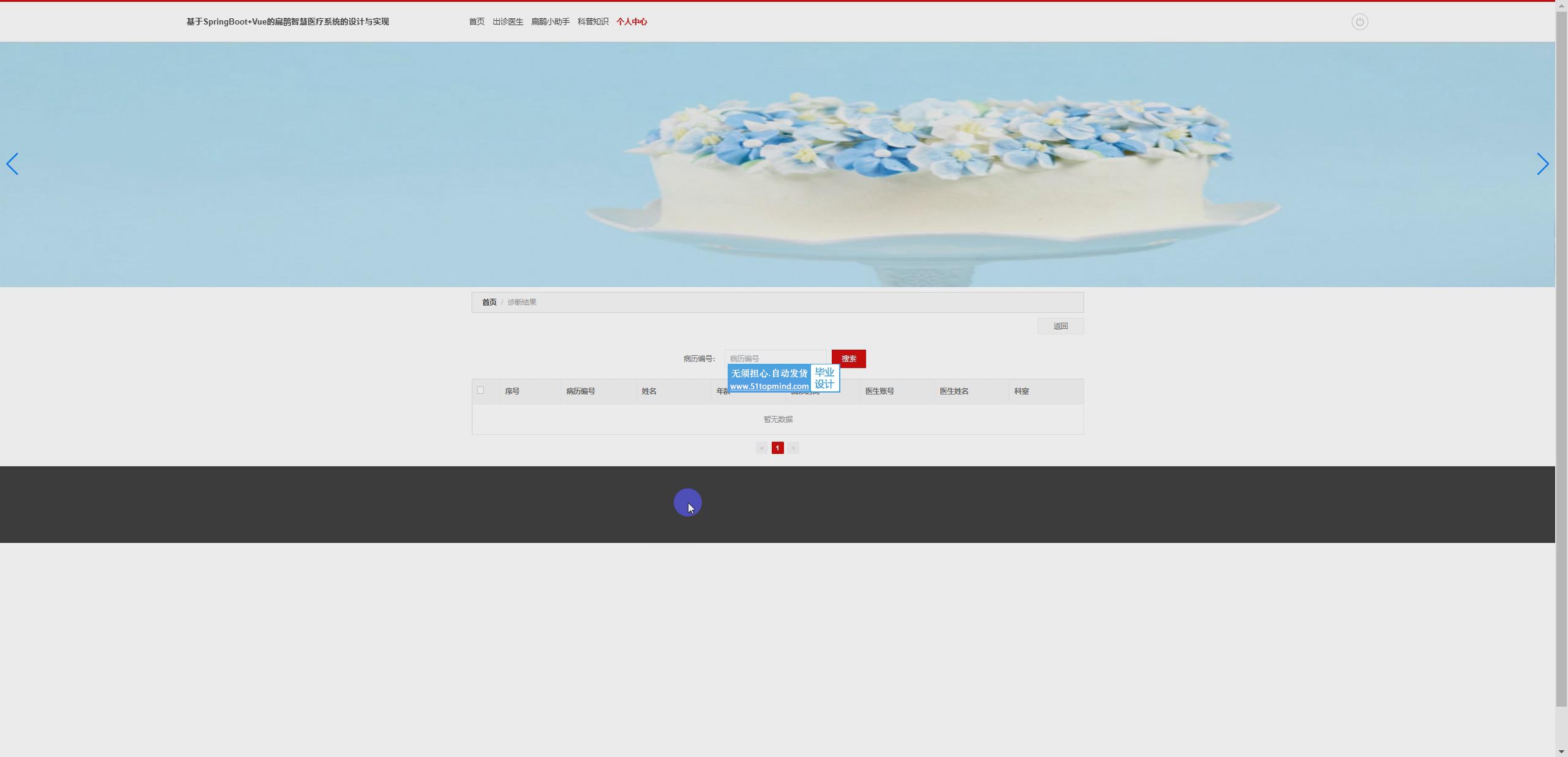The height and width of the screenshot is (757, 1568).
Task: Advance banner with right arrow
Action: tap(1542, 164)
